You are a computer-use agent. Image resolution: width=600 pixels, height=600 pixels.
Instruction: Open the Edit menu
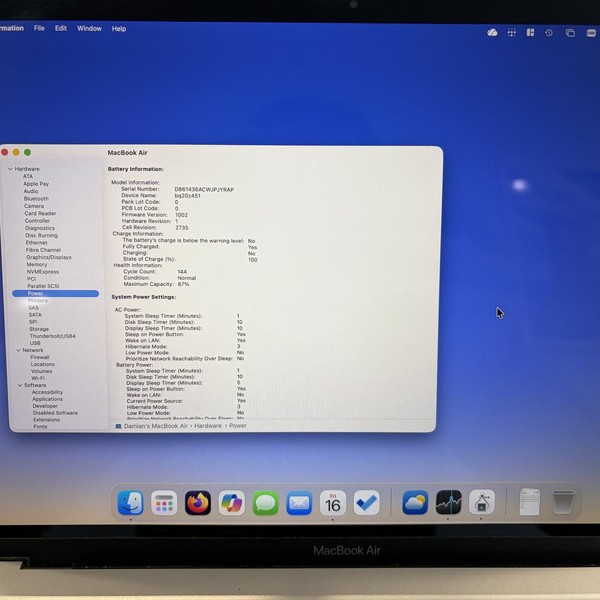(61, 28)
